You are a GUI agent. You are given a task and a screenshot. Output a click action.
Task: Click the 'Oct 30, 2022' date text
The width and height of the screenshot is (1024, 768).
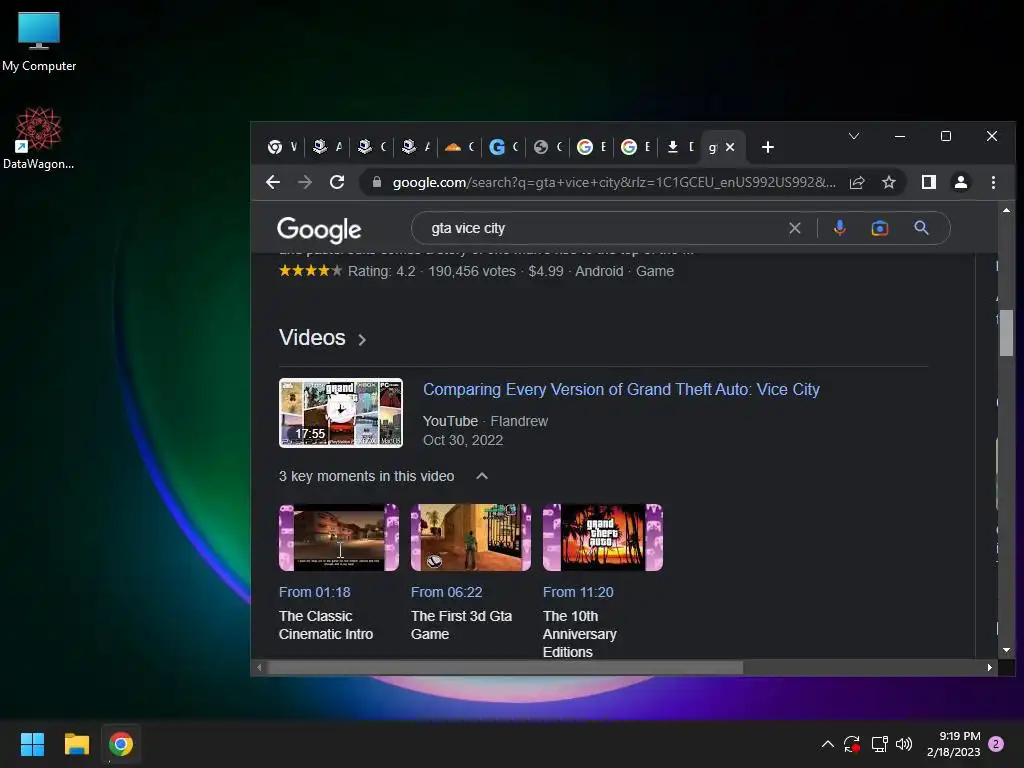pyautogui.click(x=463, y=440)
